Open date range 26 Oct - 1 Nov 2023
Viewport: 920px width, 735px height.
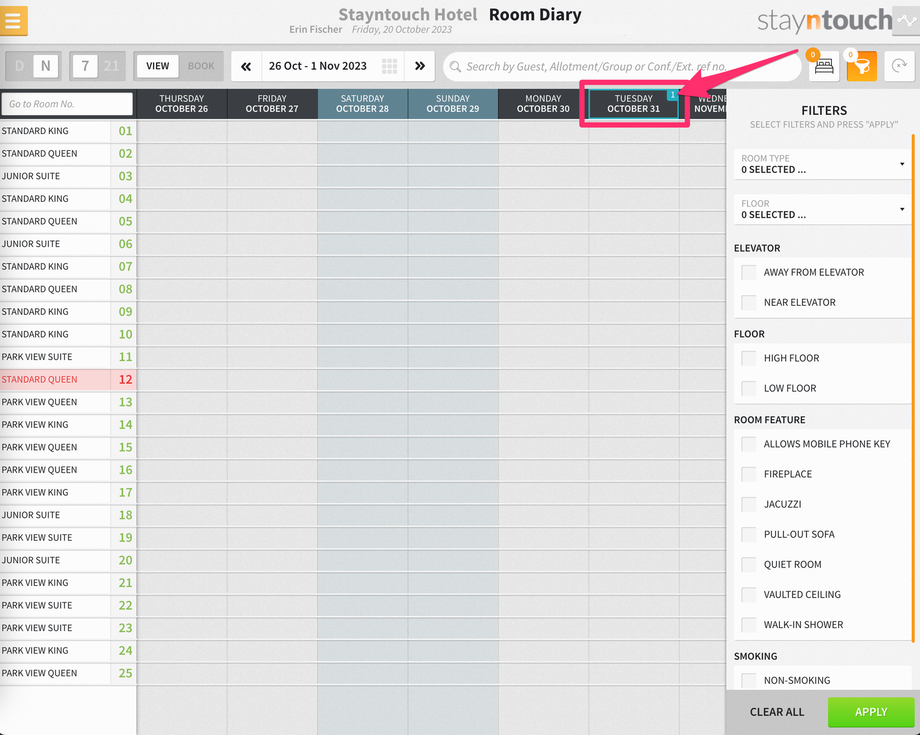point(317,66)
